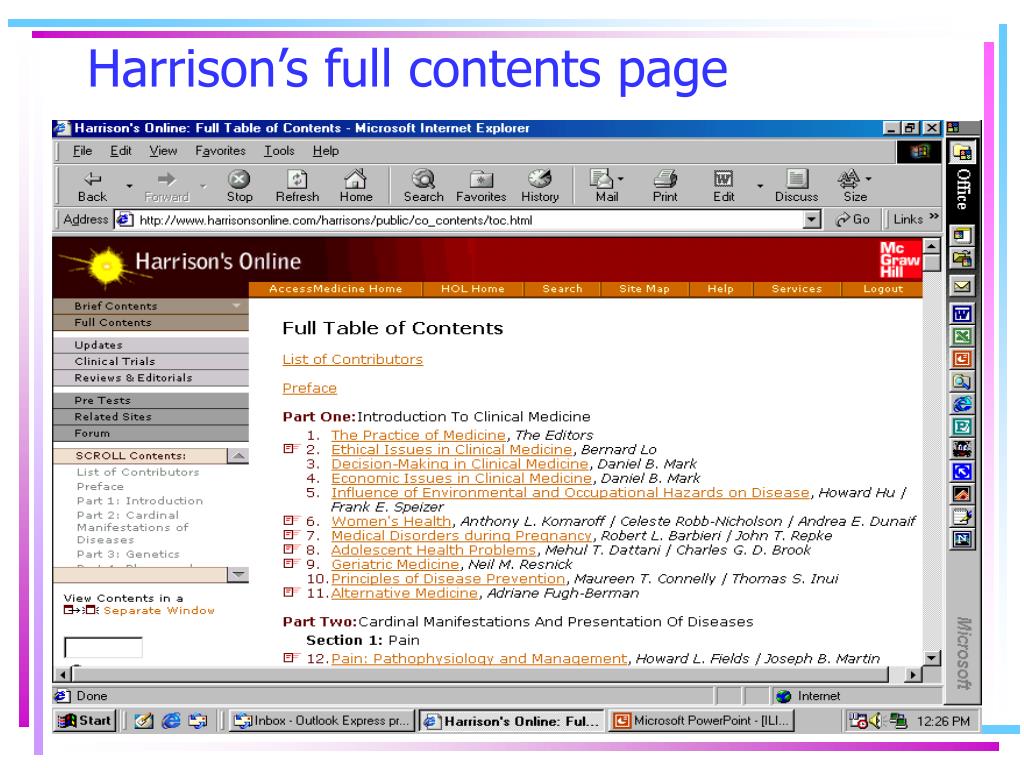This screenshot has height=768, width=1024.
Task: Click SCROLL Contents down arrow
Action: (x=238, y=574)
